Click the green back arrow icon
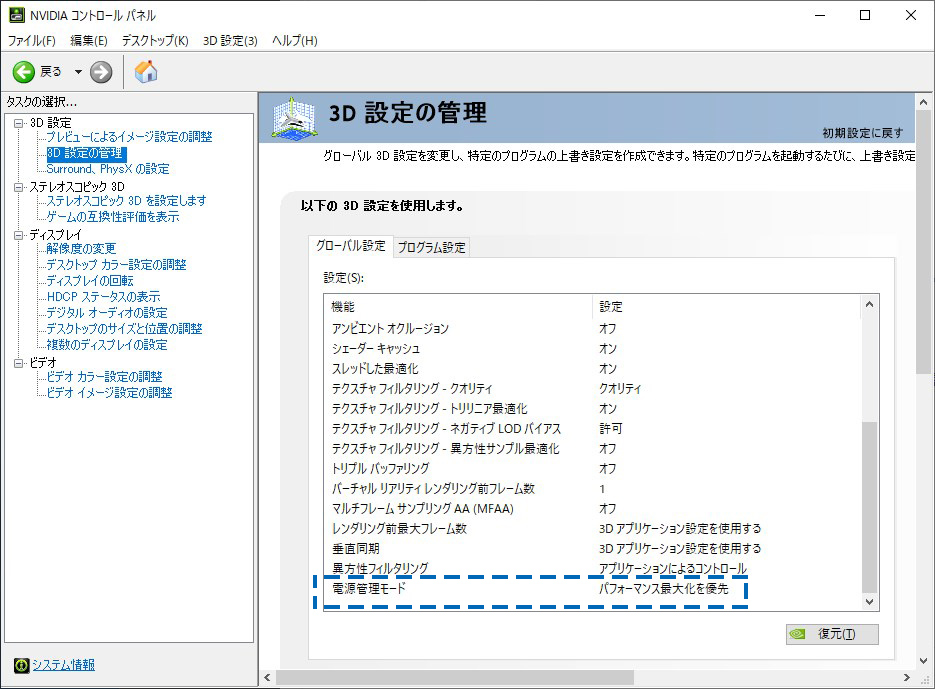Viewport: 935px width, 689px height. point(24,72)
